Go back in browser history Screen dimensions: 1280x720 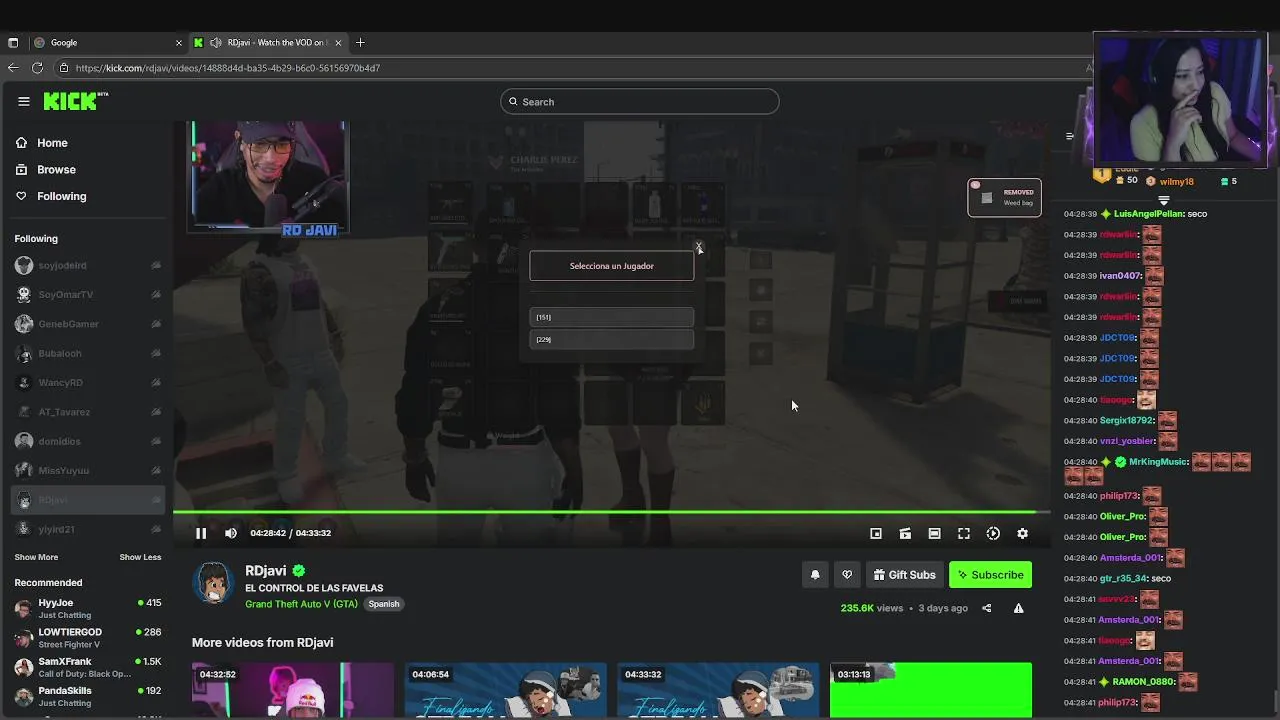point(13,68)
